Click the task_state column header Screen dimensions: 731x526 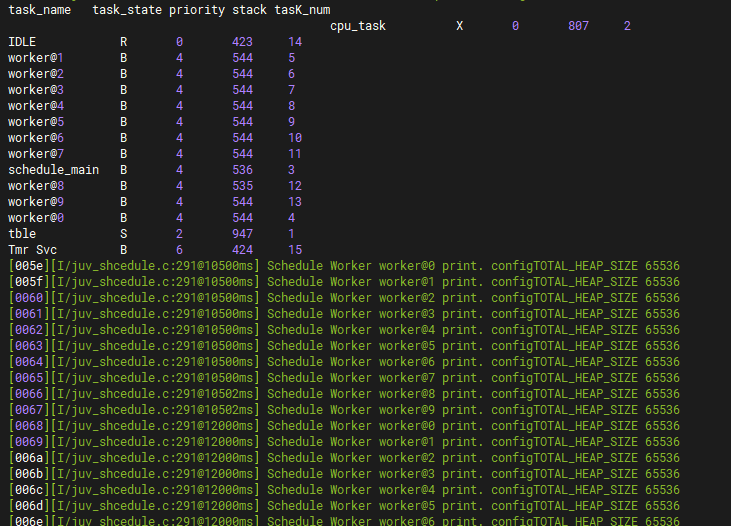click(127, 10)
